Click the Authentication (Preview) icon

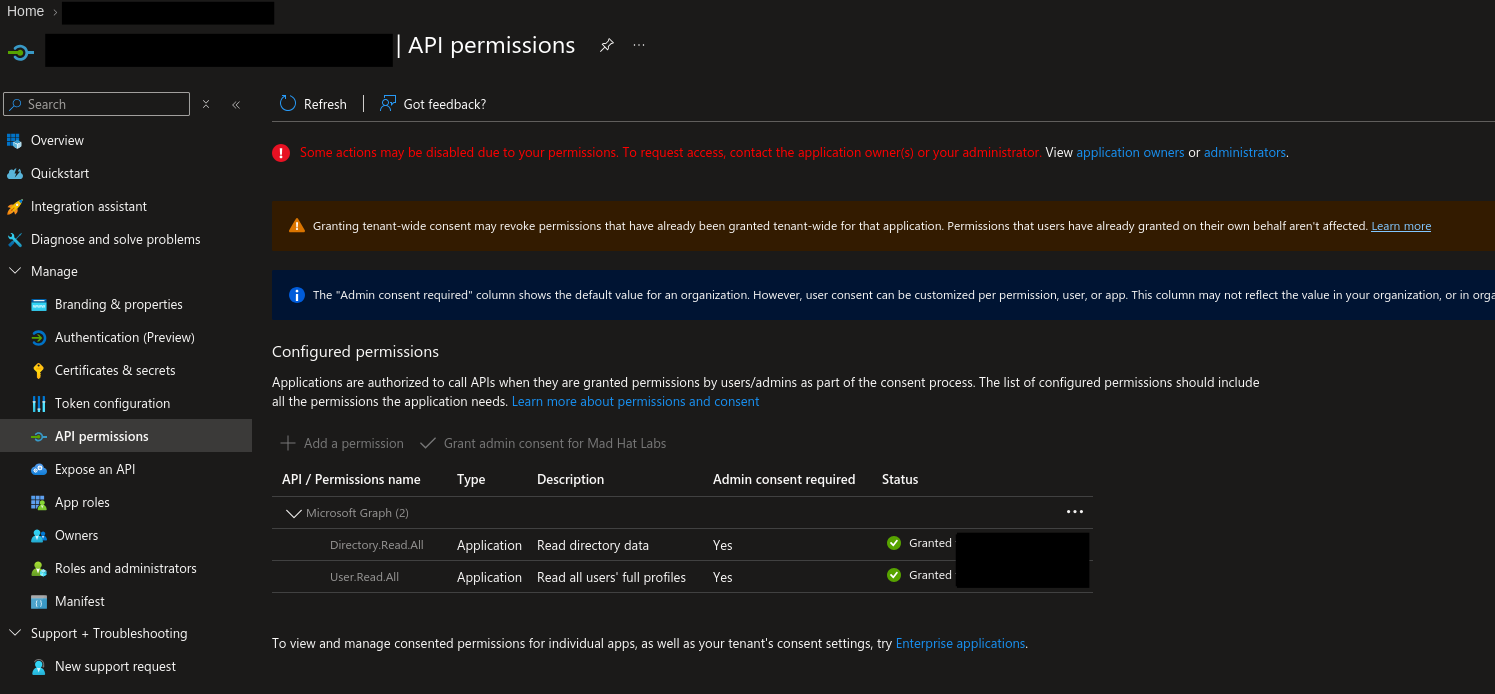[39, 337]
